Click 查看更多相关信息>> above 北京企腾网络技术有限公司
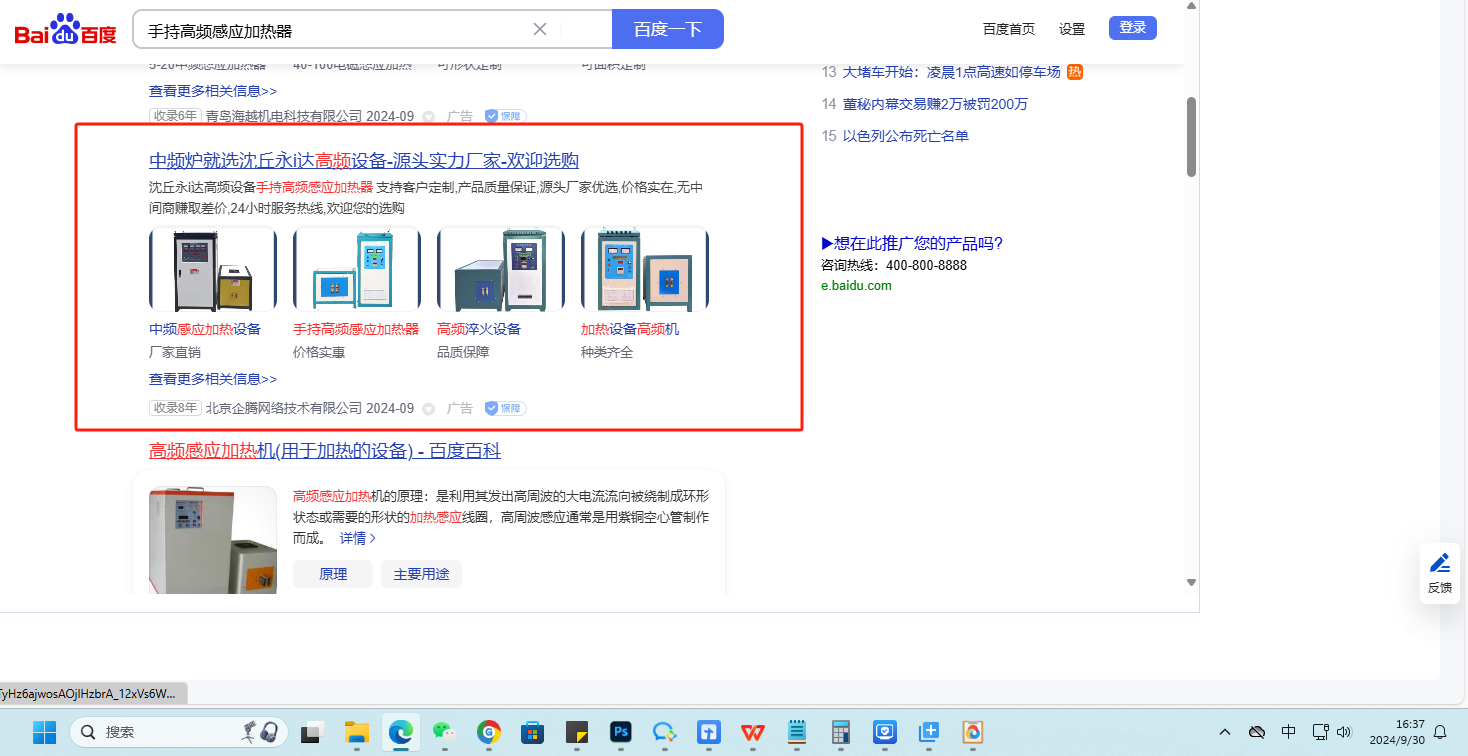The width and height of the screenshot is (1468, 756). point(213,379)
